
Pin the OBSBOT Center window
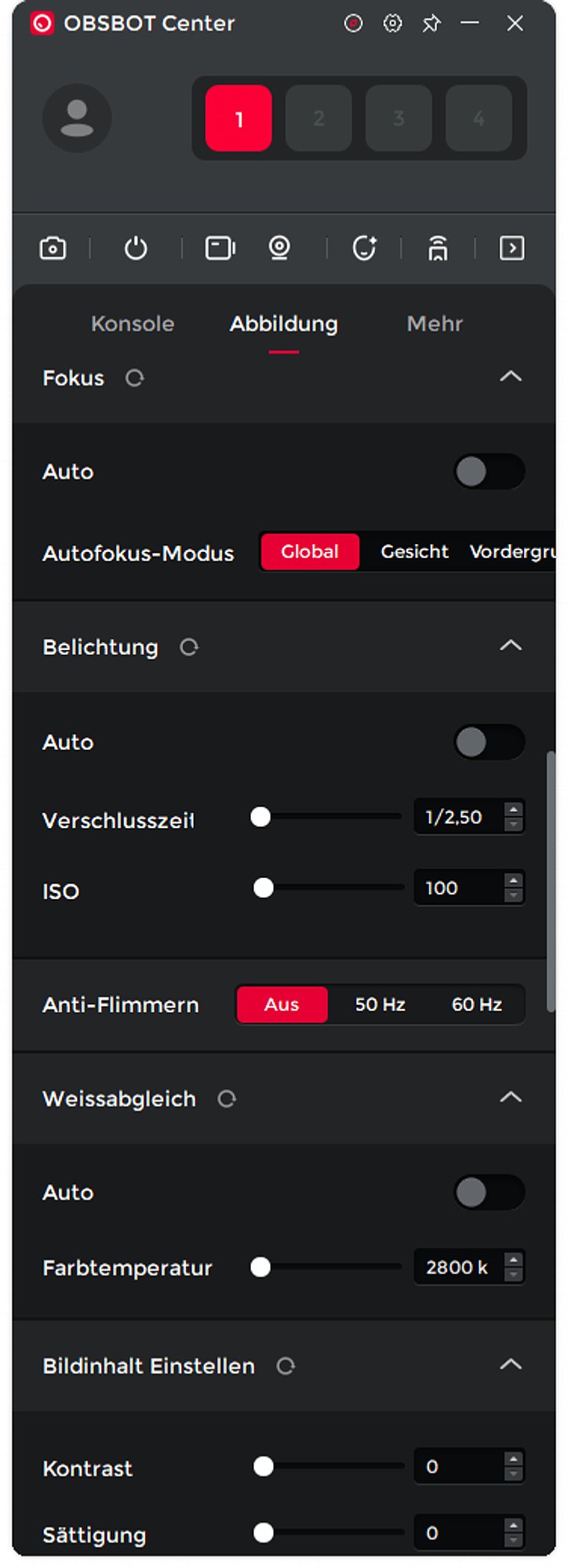[431, 24]
